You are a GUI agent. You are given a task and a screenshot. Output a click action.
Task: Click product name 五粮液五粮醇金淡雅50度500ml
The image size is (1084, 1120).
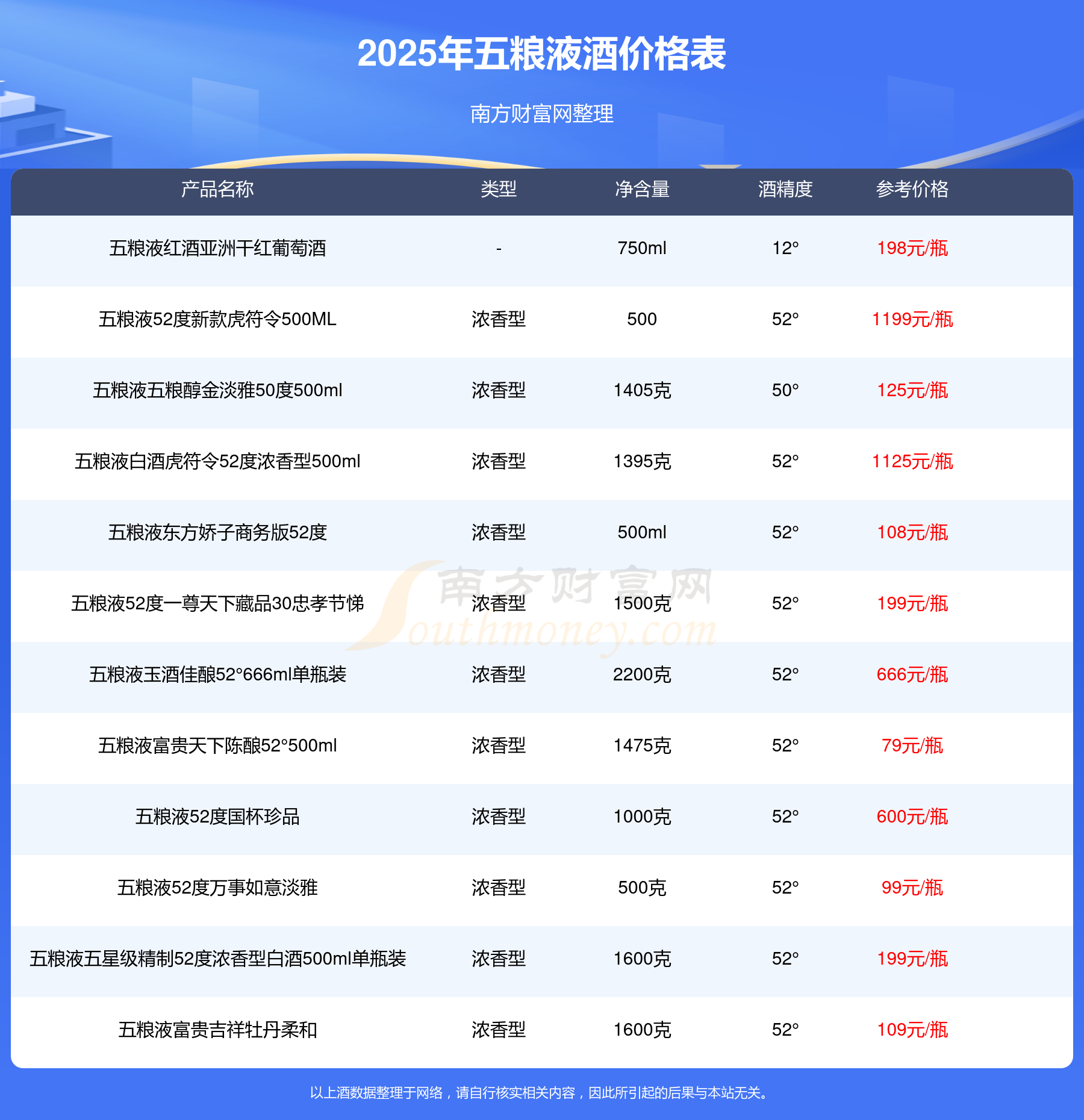[217, 390]
